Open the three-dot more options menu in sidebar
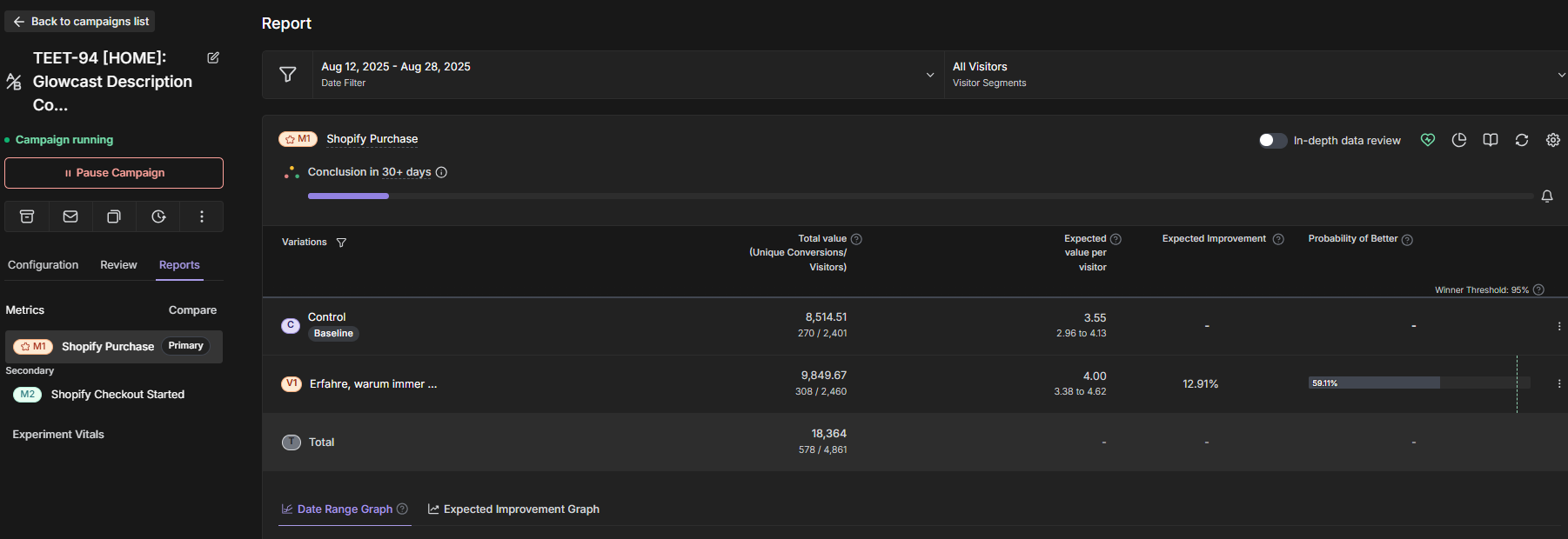Viewport: 1568px width, 539px height. [x=202, y=216]
